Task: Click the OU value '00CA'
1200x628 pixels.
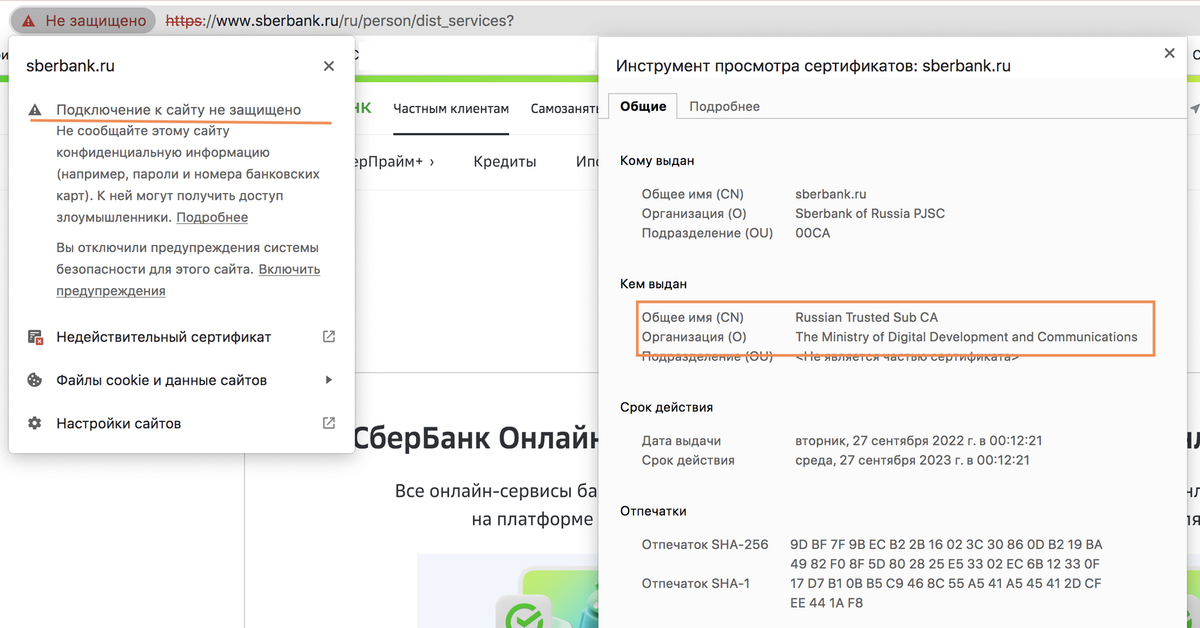Action: [x=812, y=233]
